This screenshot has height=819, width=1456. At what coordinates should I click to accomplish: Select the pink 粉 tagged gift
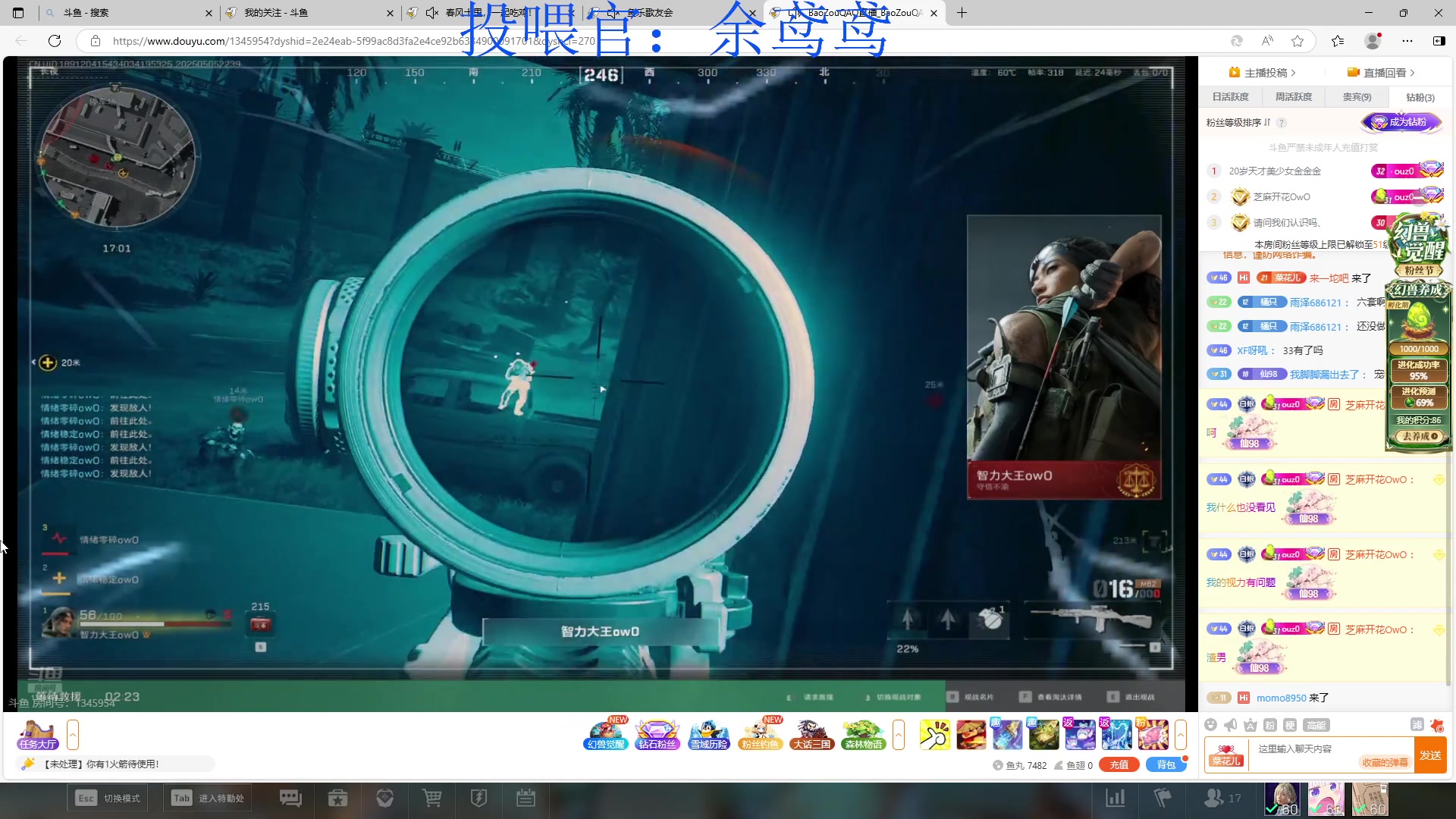tap(1153, 735)
